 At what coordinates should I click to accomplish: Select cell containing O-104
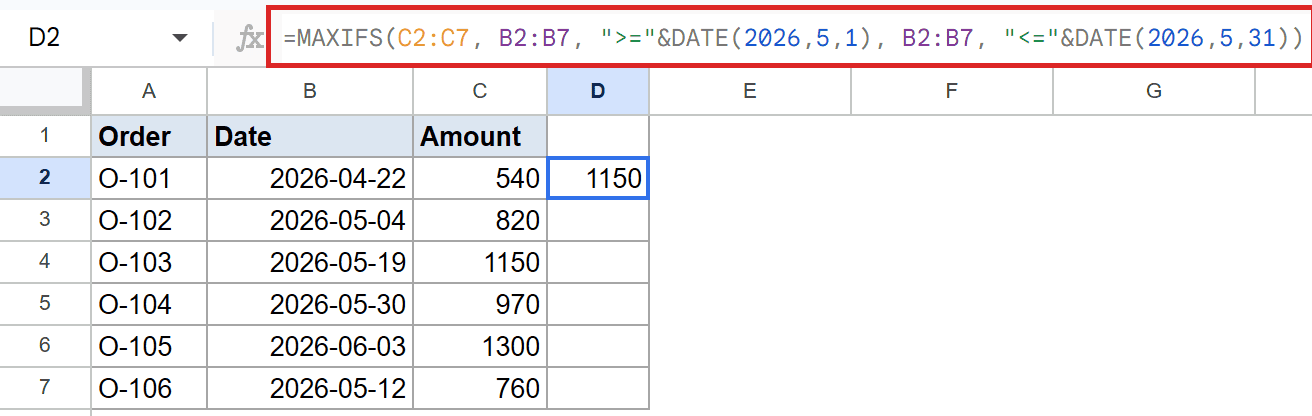pos(149,304)
